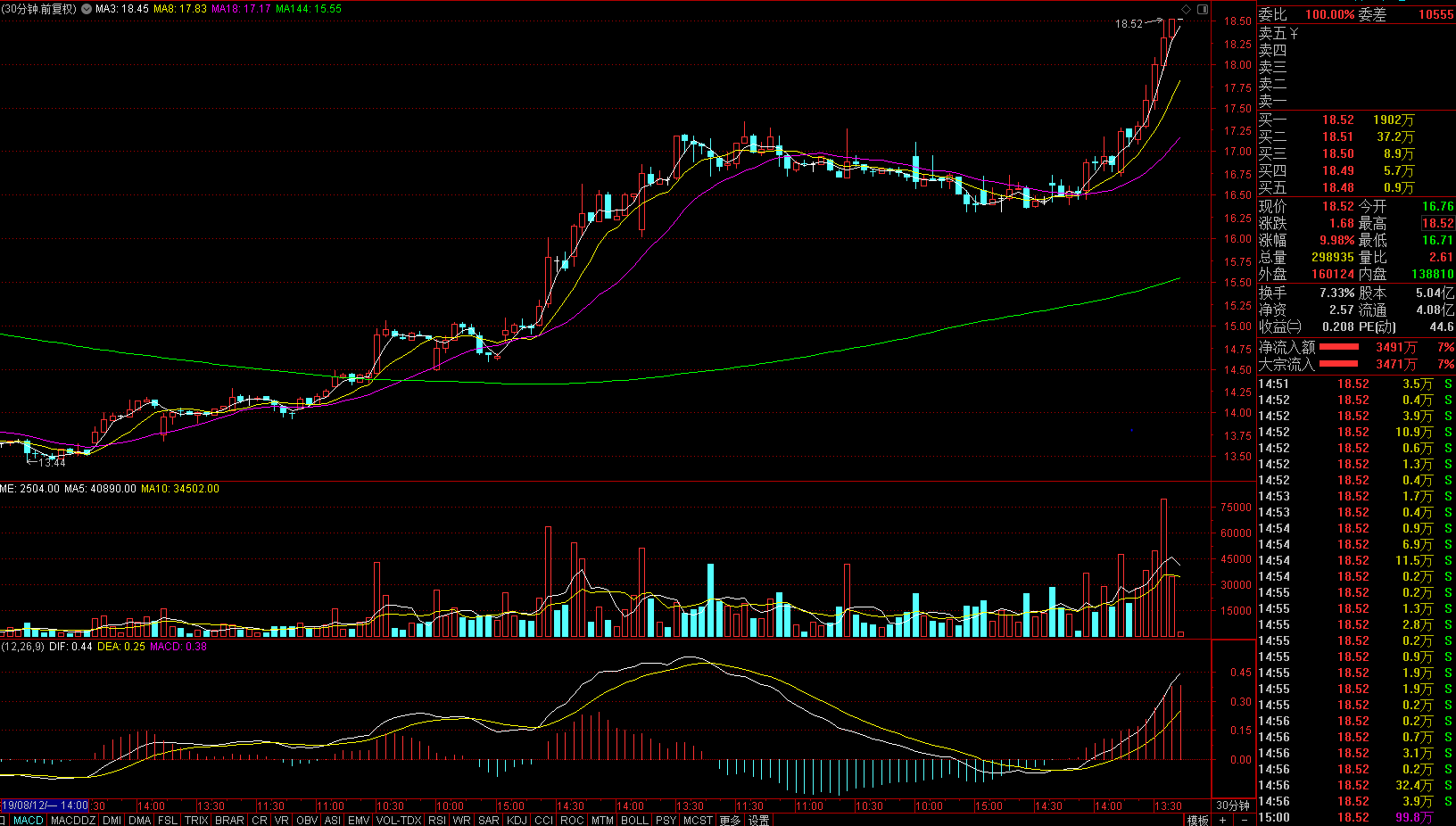Zoom in chart with plus button
The width and height of the screenshot is (1456, 826).
(1223, 820)
